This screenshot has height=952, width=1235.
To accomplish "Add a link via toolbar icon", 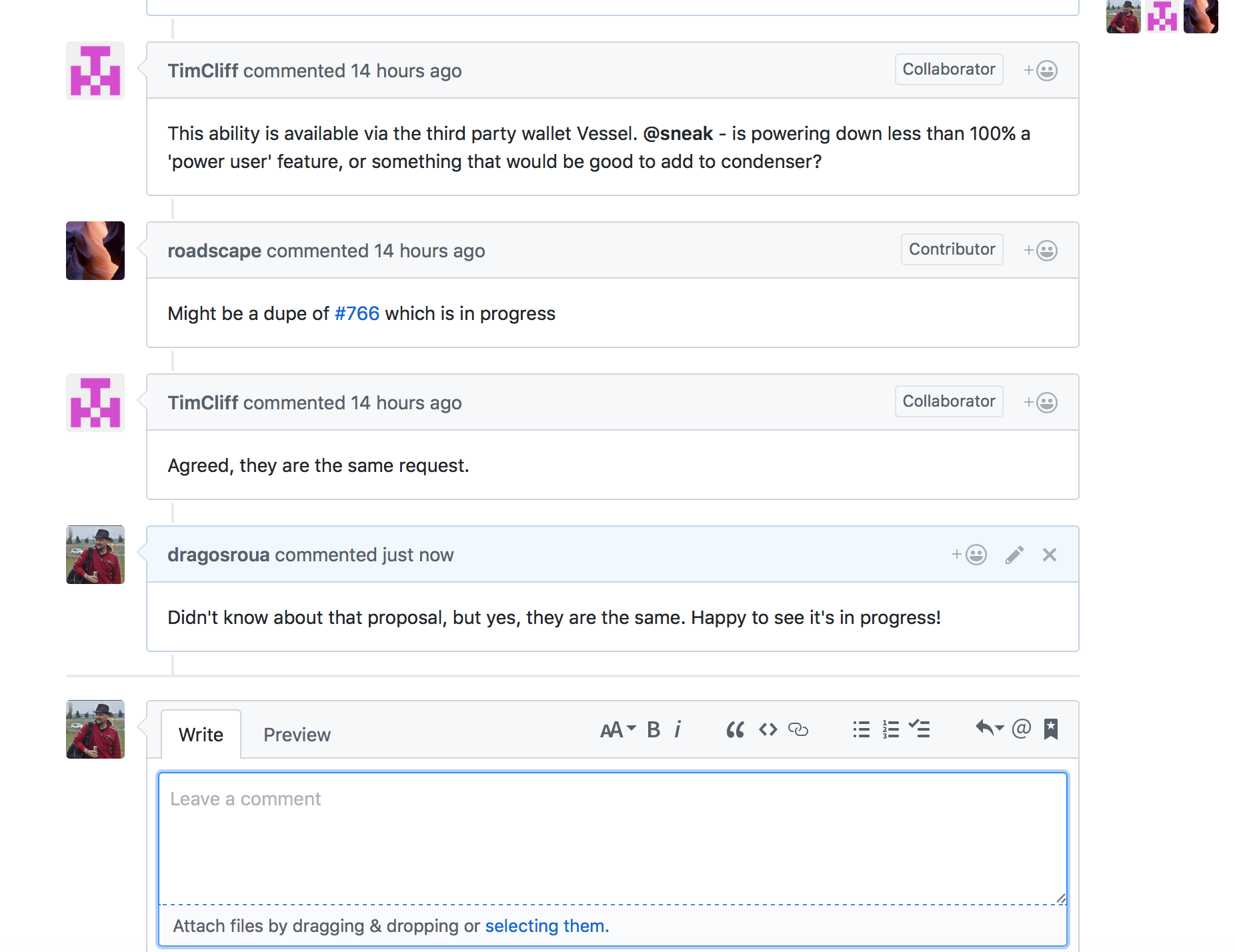I will tap(798, 729).
